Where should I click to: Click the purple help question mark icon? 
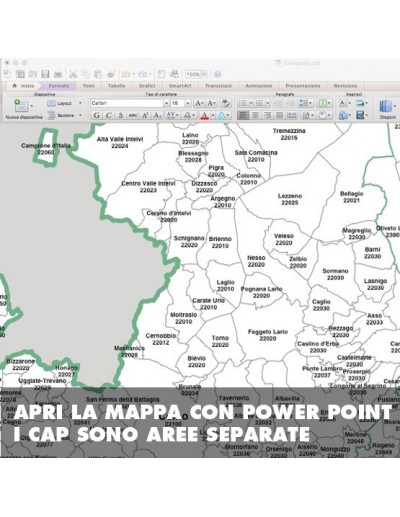[x=218, y=74]
